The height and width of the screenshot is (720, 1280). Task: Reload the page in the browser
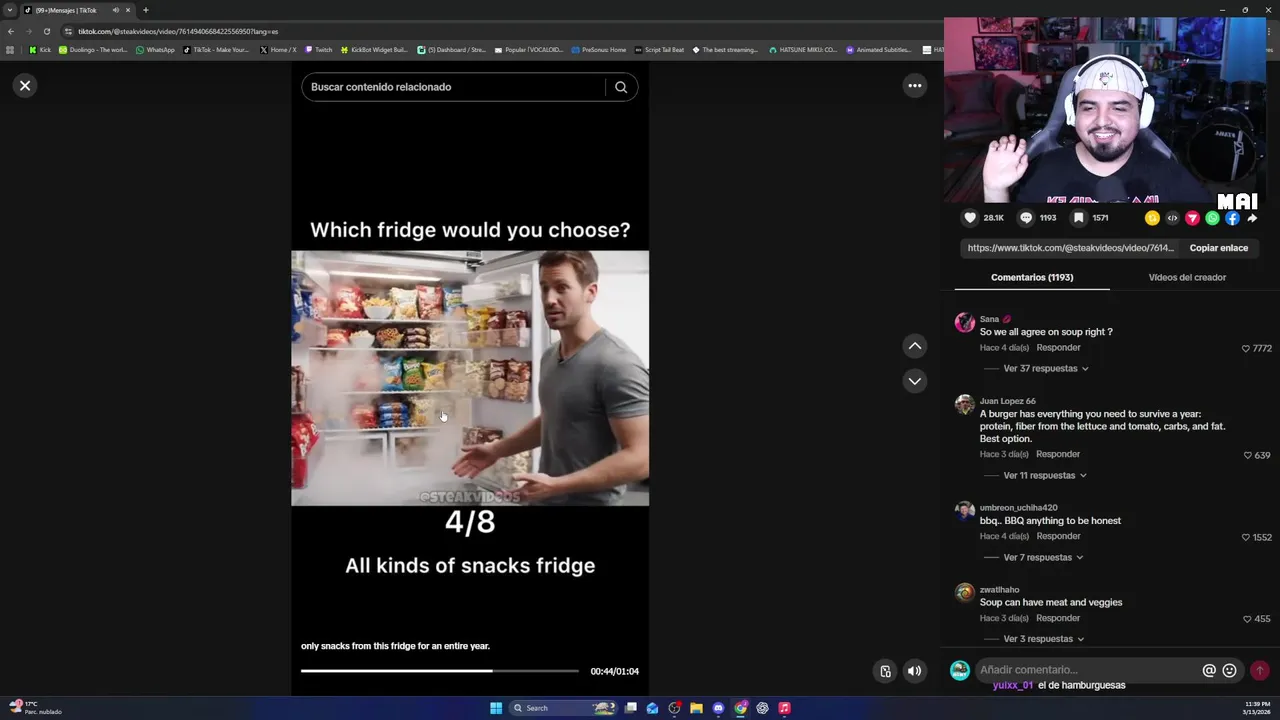(47, 31)
